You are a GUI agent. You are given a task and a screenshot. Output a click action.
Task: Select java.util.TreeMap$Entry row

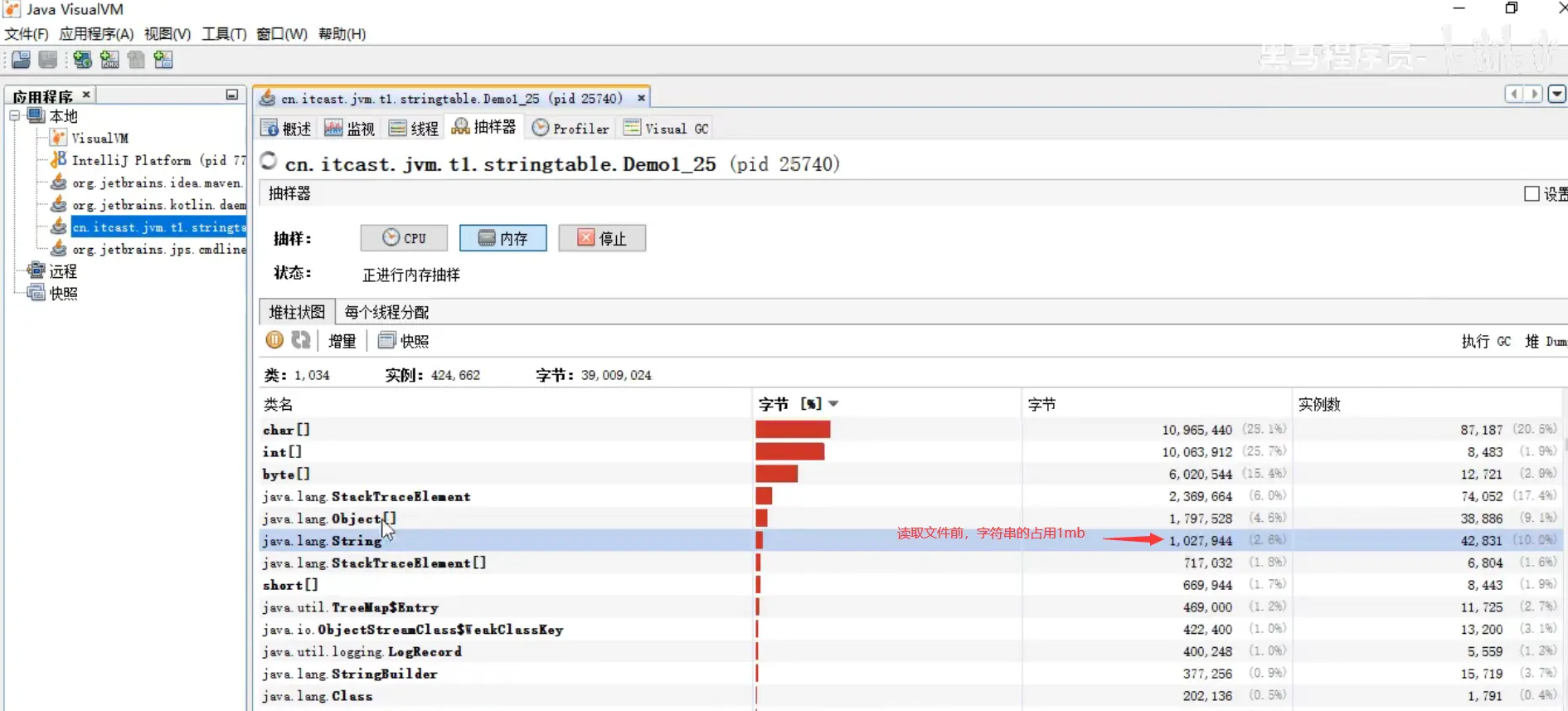[x=911, y=607]
